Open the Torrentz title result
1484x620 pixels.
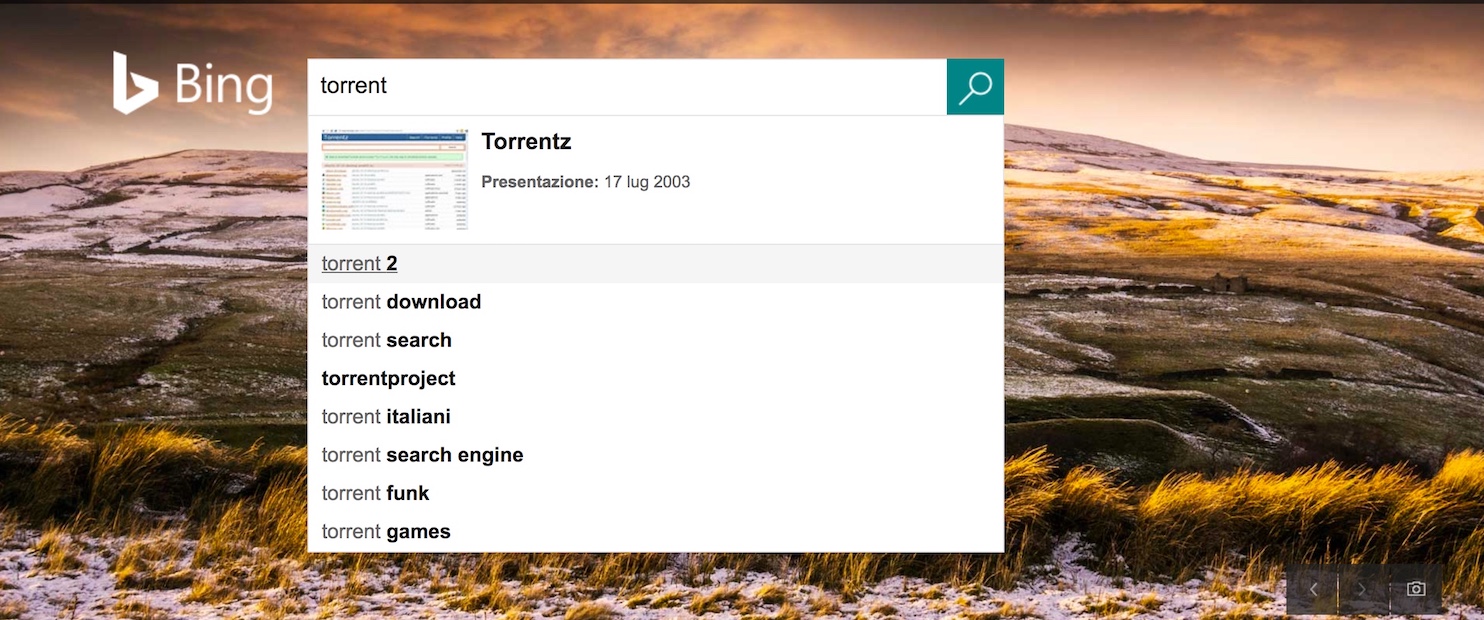526,142
